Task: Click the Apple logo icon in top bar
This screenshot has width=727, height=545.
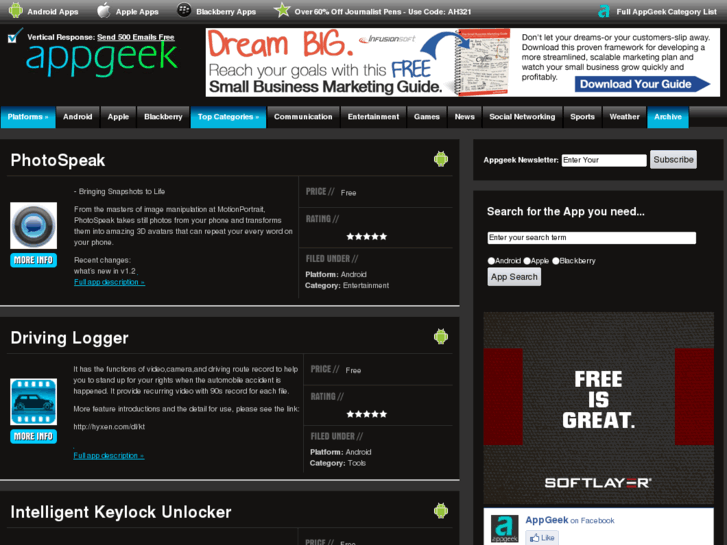Action: click(103, 10)
